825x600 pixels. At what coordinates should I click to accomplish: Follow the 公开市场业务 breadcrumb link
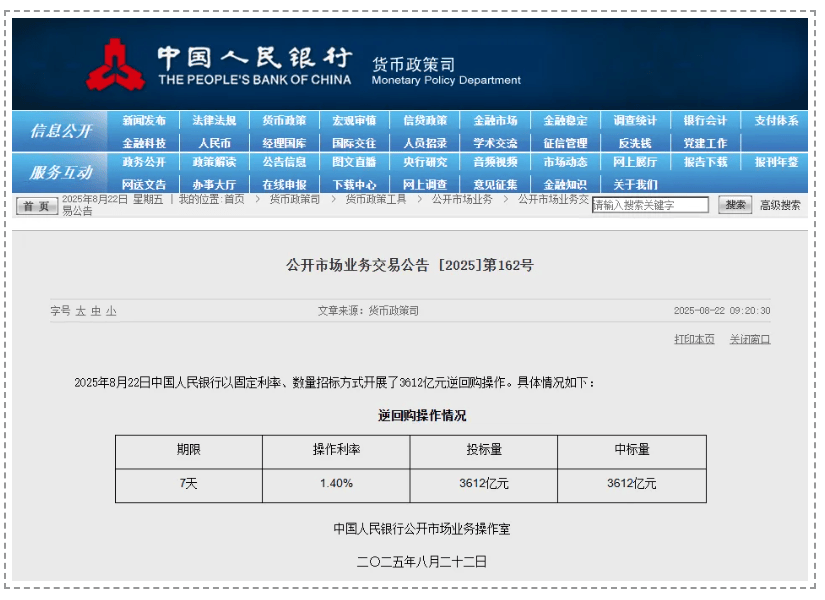click(x=462, y=199)
